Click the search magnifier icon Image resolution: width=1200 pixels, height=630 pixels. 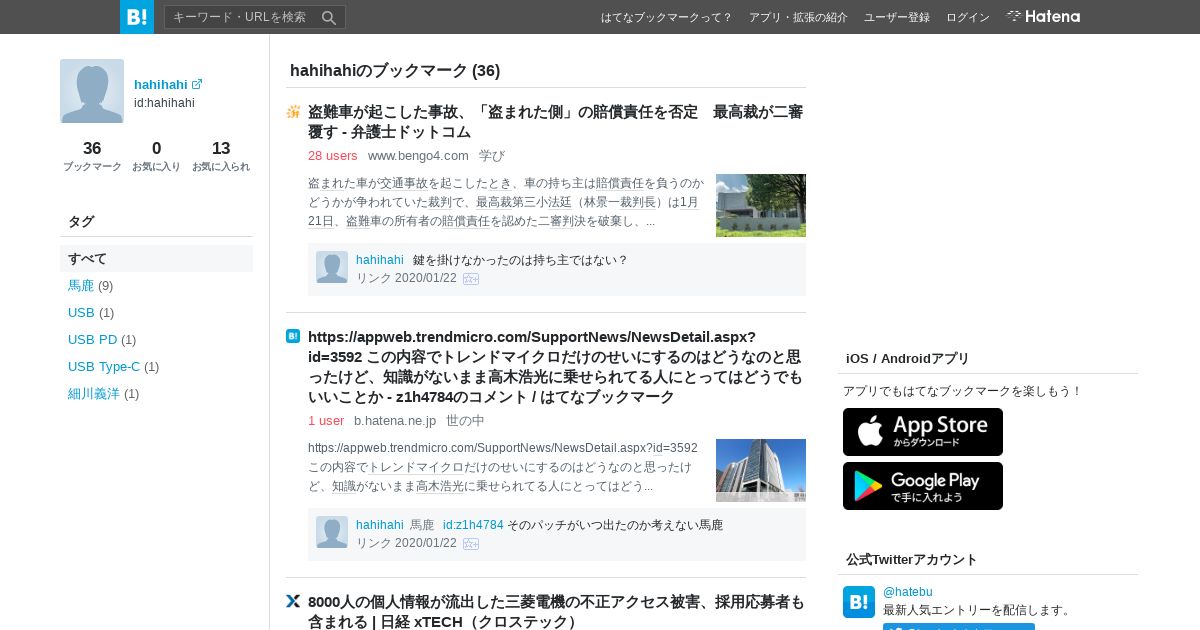tap(329, 17)
